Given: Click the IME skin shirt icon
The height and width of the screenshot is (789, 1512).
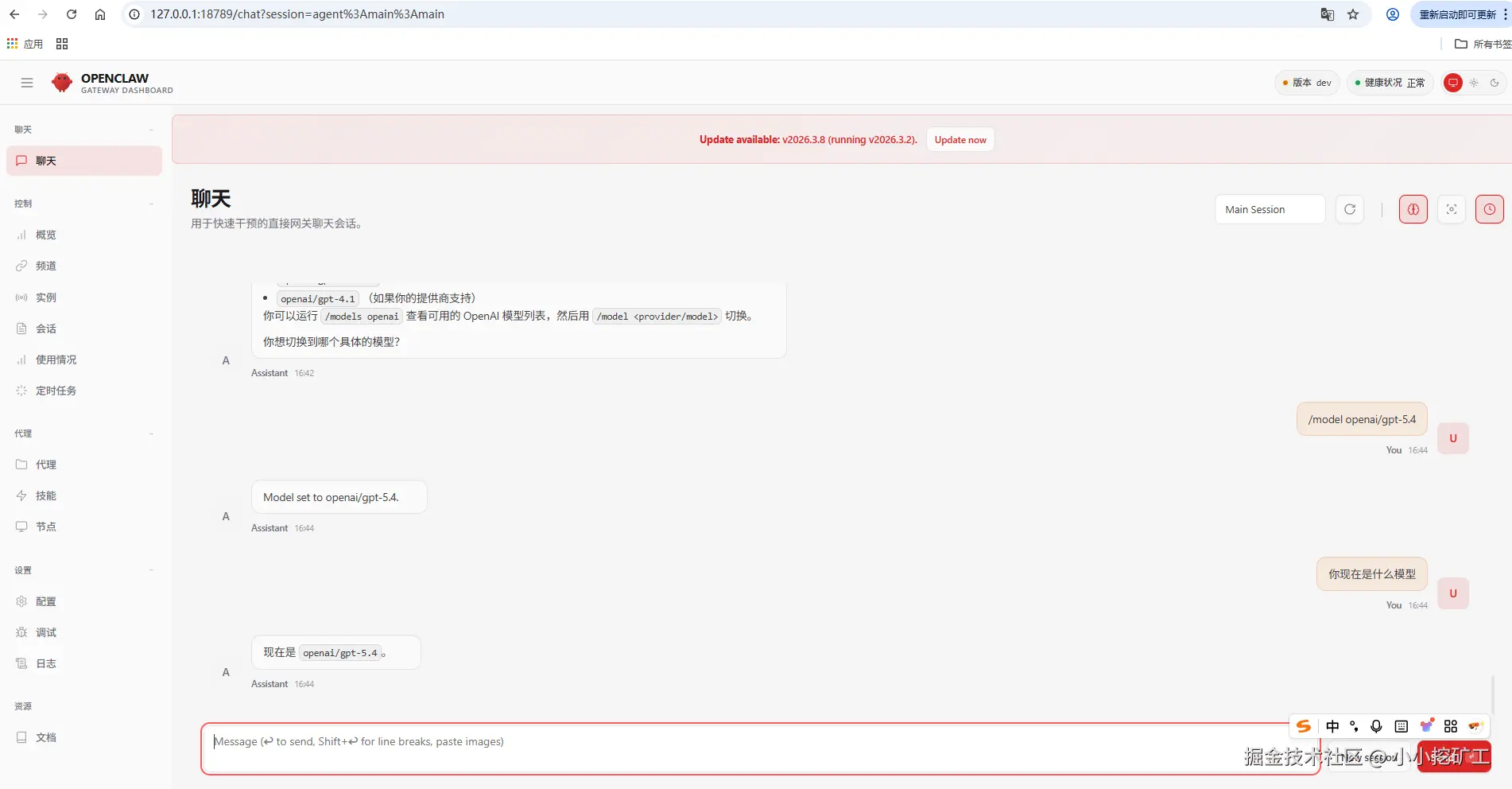Looking at the screenshot, I should click(1427, 726).
